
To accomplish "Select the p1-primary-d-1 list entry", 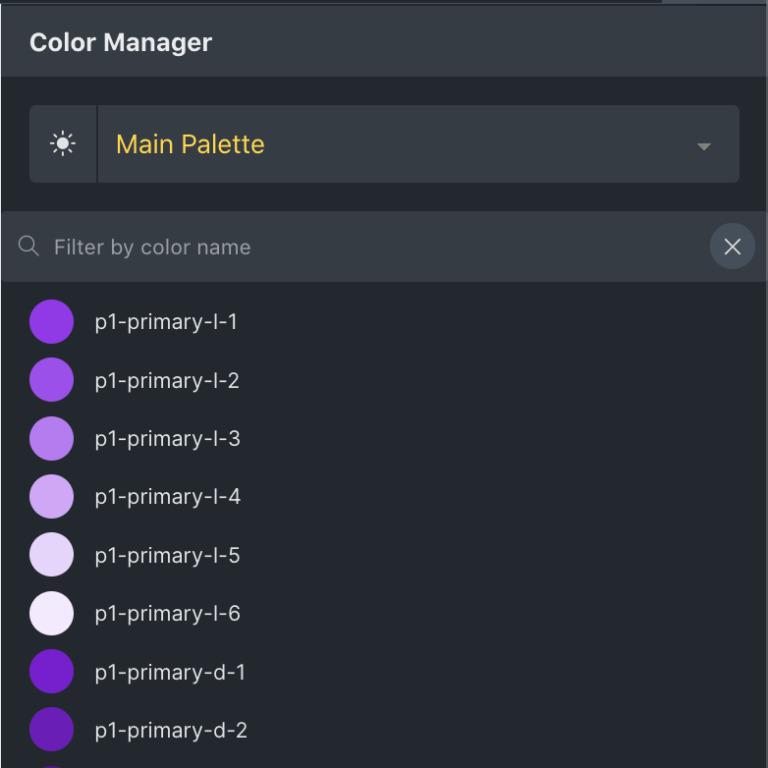I will pos(170,672).
